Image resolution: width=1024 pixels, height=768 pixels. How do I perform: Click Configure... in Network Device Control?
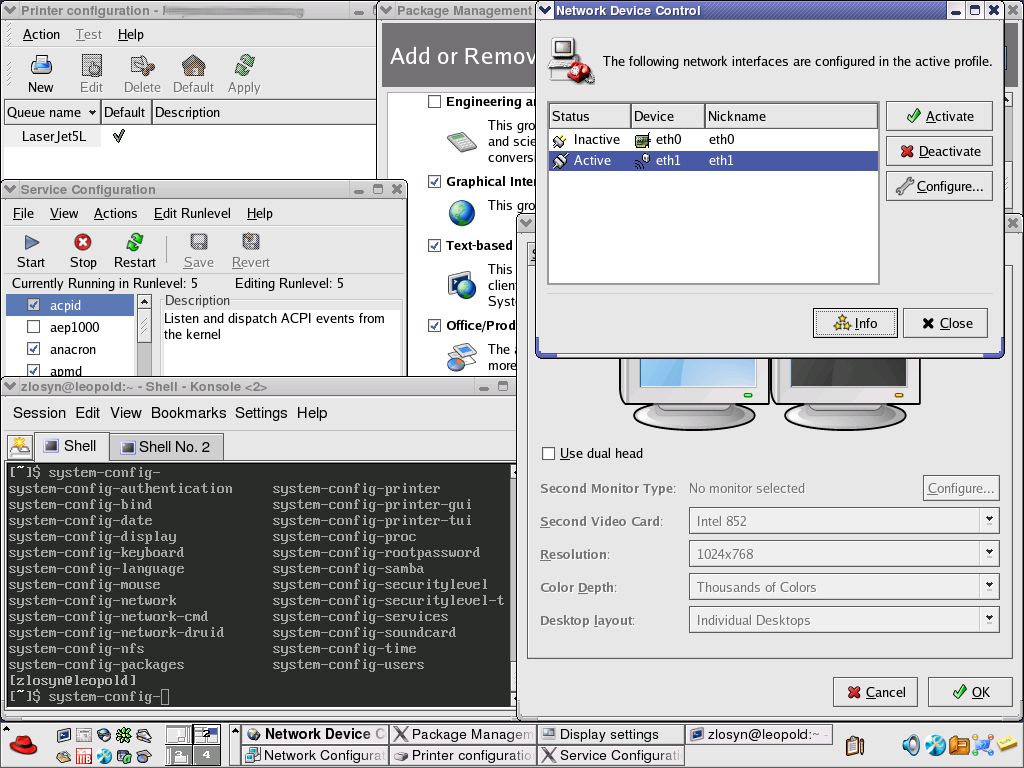click(x=939, y=187)
